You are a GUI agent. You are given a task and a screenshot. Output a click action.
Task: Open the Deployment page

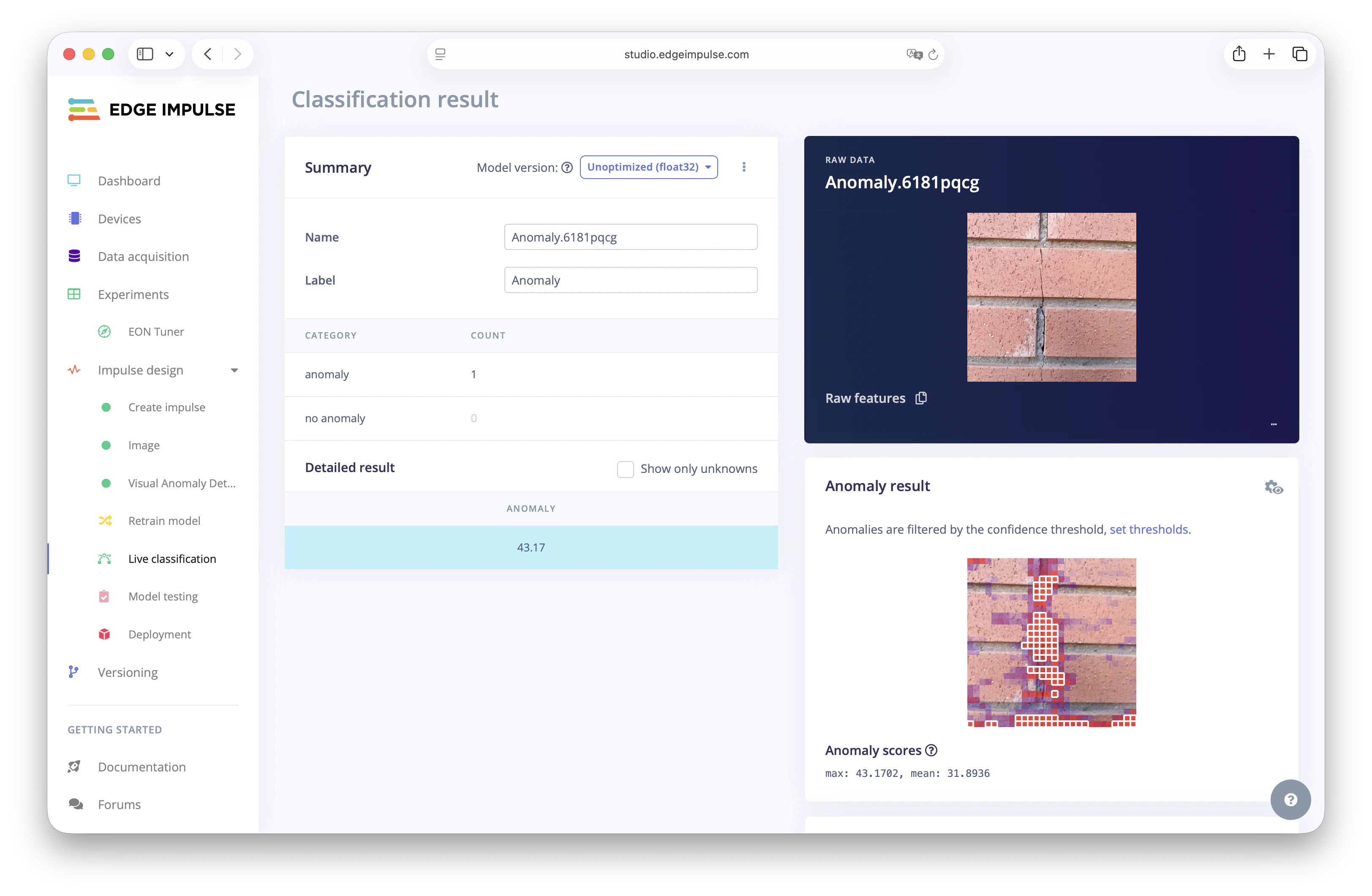pos(159,634)
